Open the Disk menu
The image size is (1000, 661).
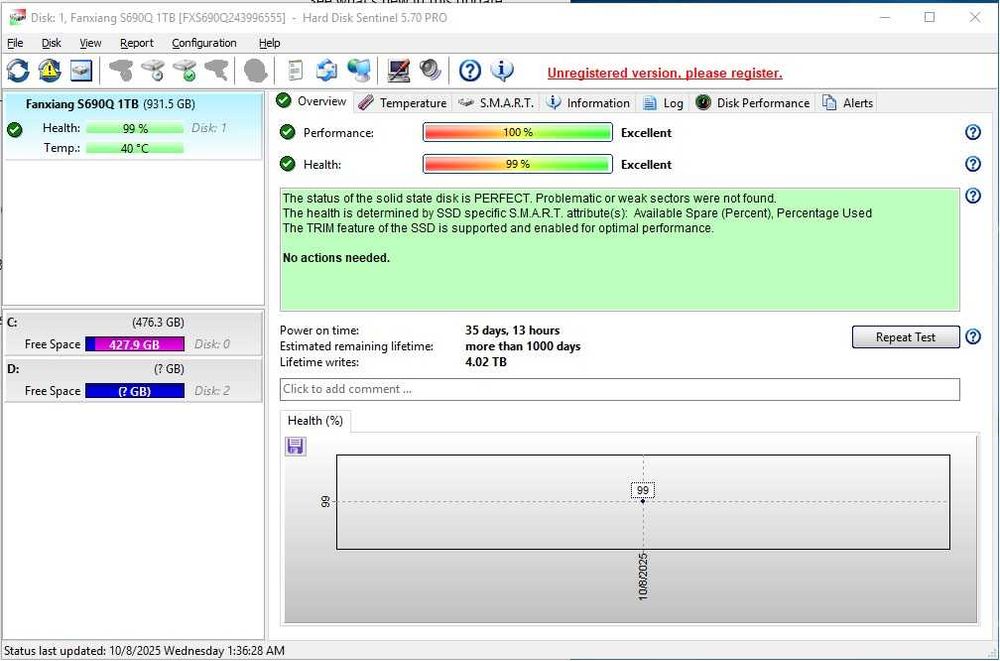[51, 43]
